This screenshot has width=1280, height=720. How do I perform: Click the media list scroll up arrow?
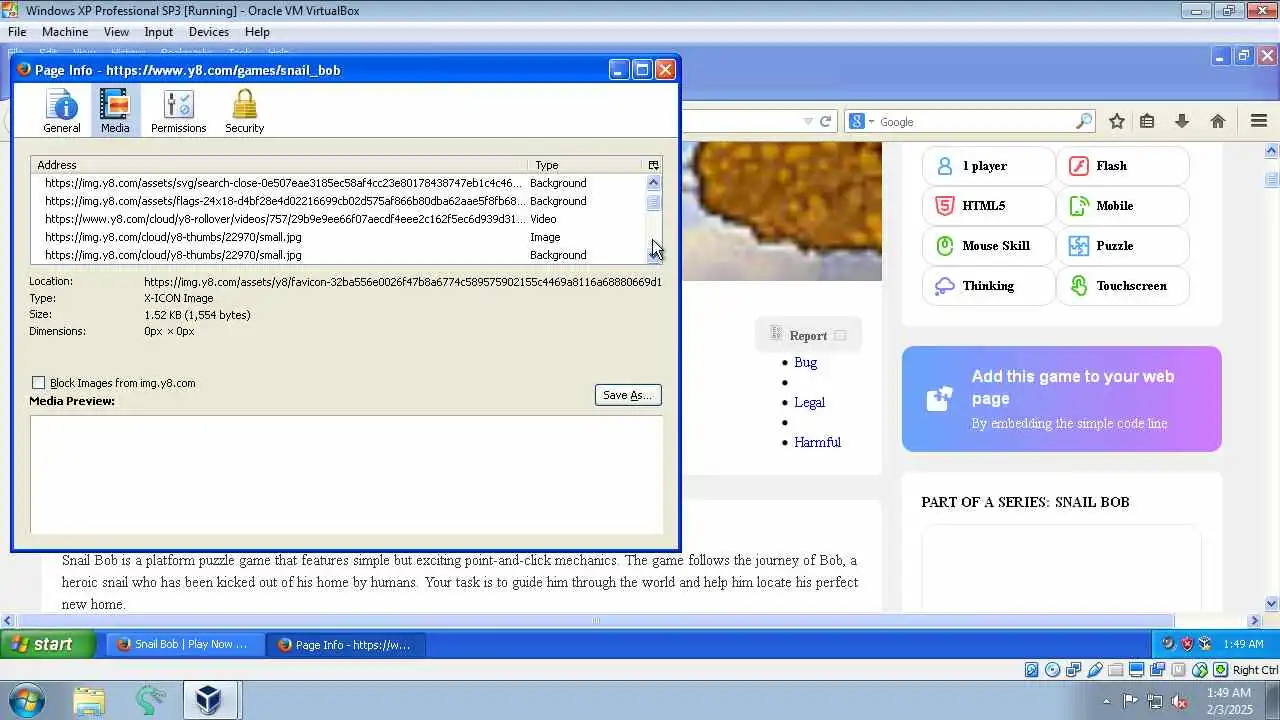[x=653, y=182]
